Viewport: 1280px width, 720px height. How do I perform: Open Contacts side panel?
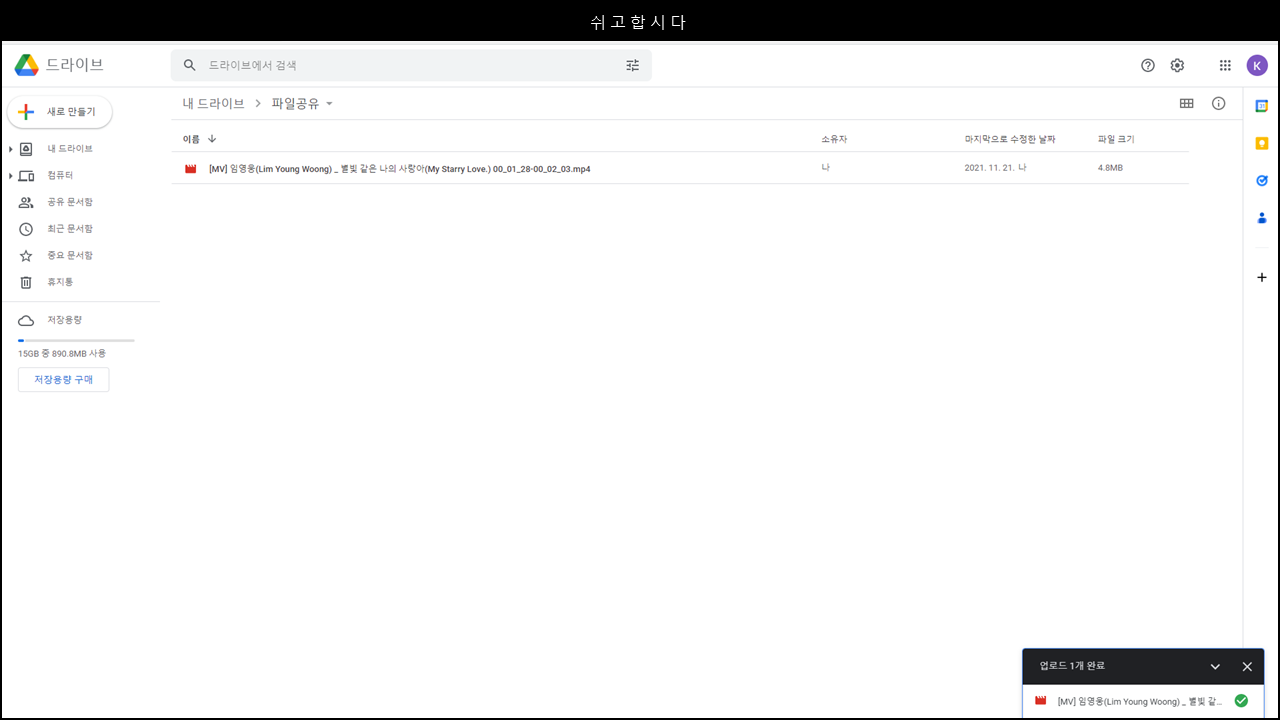pyautogui.click(x=1262, y=217)
